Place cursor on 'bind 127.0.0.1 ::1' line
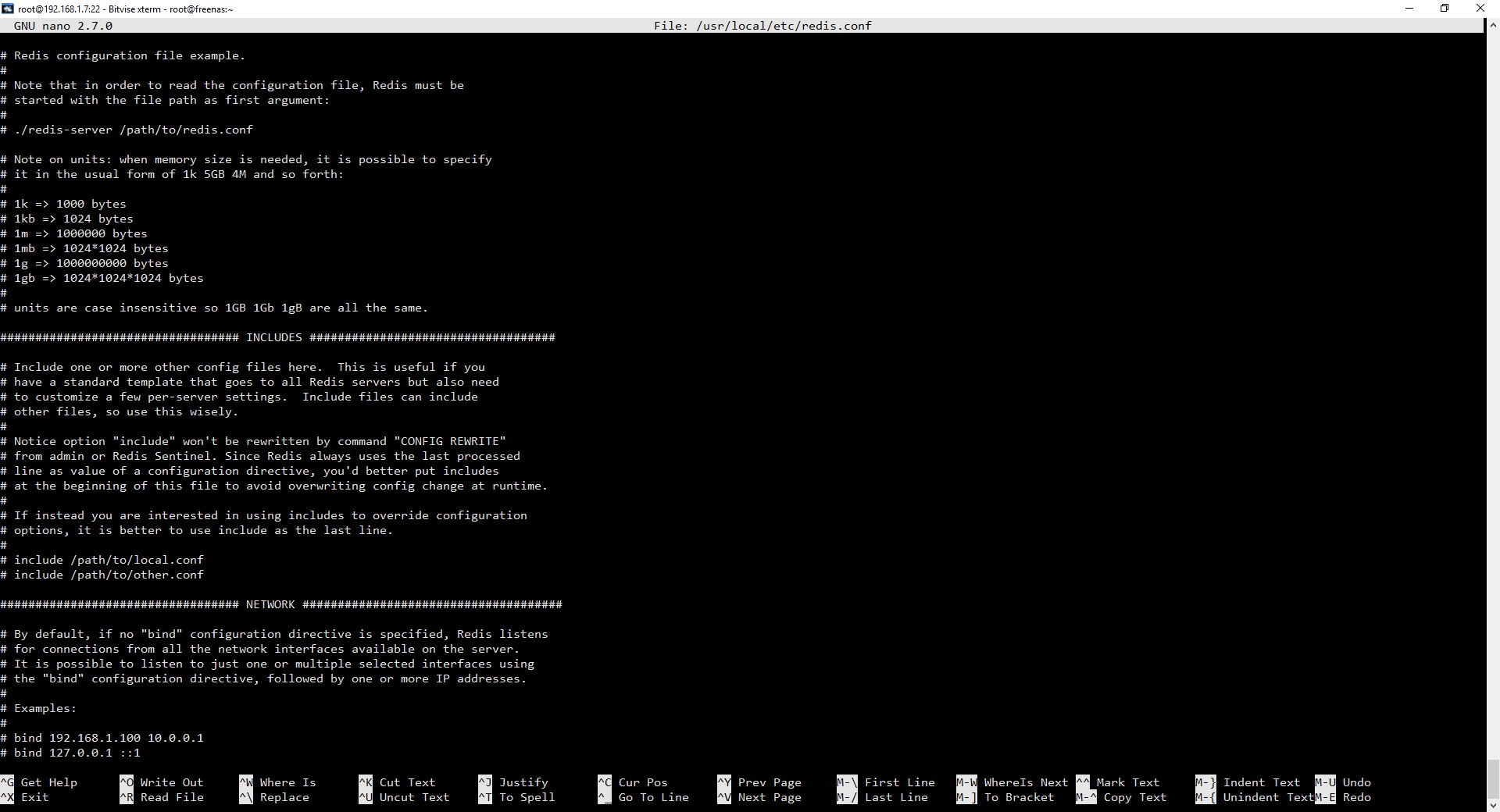1500x812 pixels. point(70,753)
